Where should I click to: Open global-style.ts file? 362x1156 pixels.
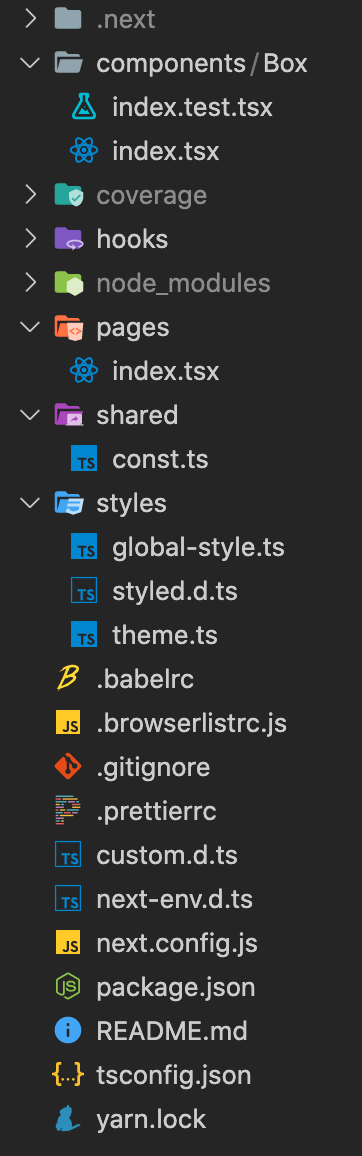pyautogui.click(x=198, y=548)
